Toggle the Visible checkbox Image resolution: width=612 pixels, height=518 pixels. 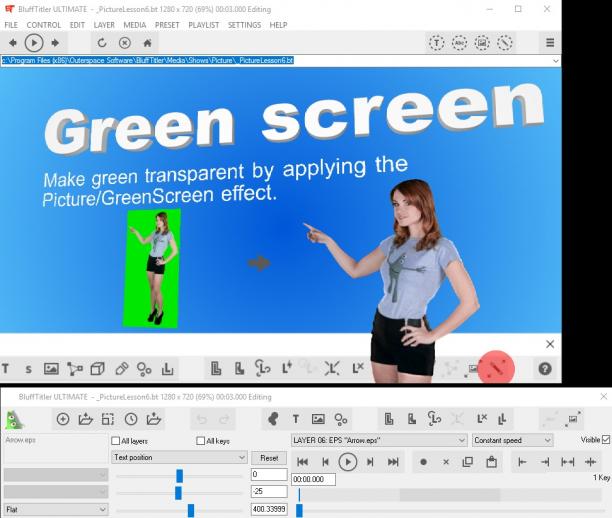click(x=606, y=440)
